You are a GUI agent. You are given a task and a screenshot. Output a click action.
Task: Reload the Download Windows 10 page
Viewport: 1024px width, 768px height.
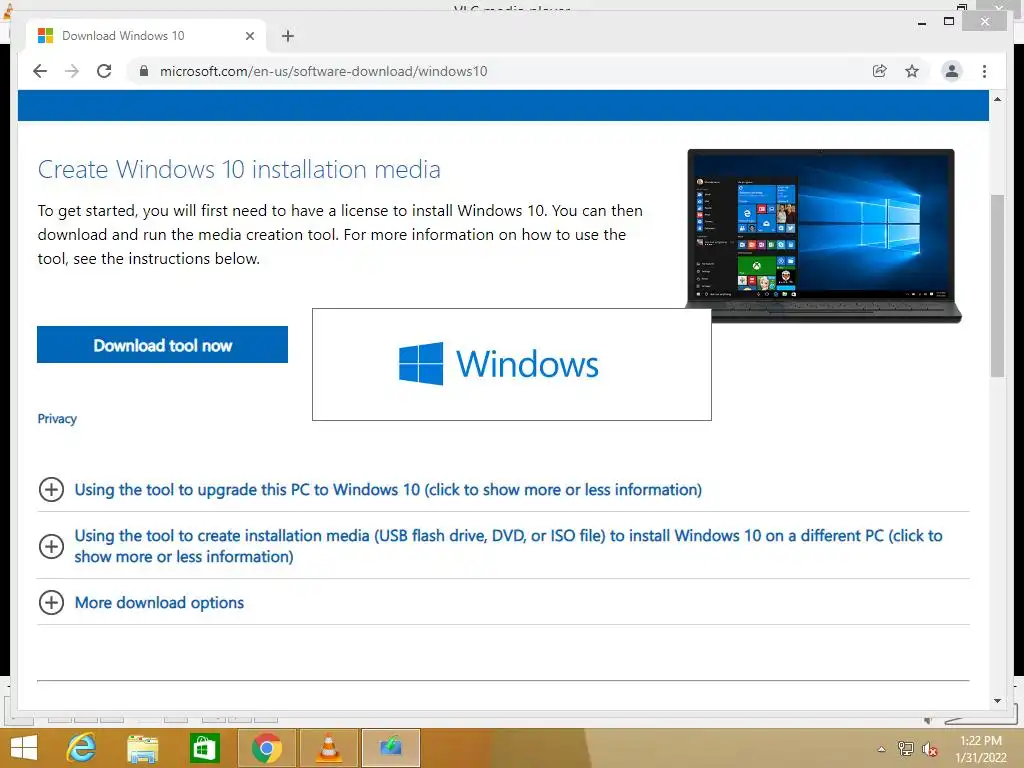(104, 71)
